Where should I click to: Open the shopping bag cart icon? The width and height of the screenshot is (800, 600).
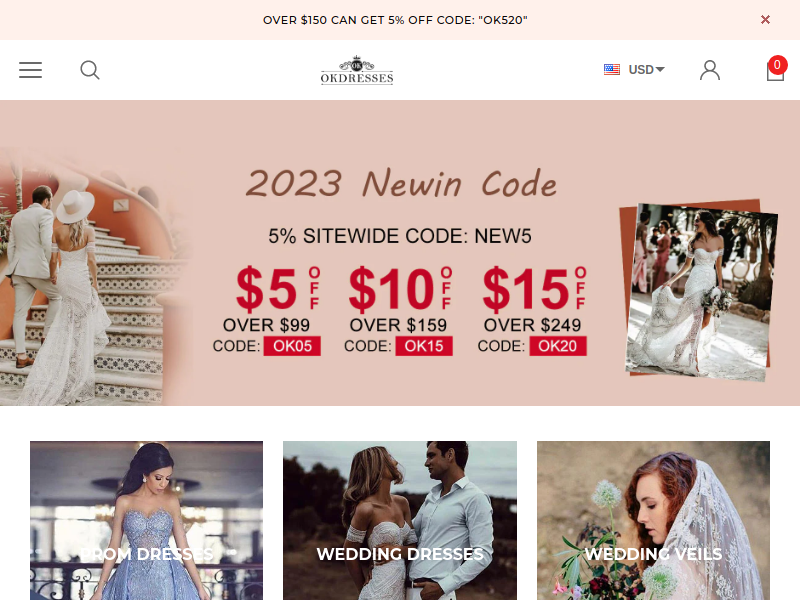pos(775,71)
